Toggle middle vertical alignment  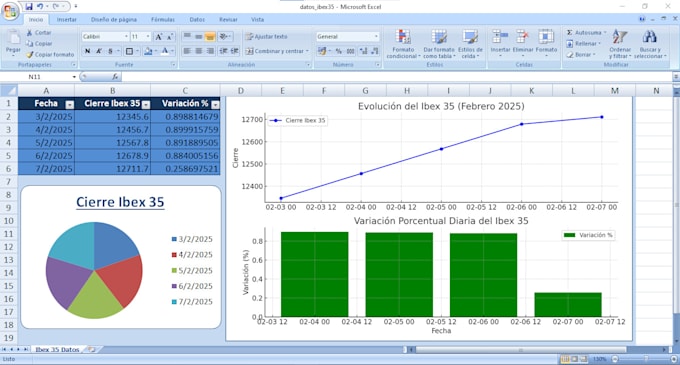tap(199, 37)
